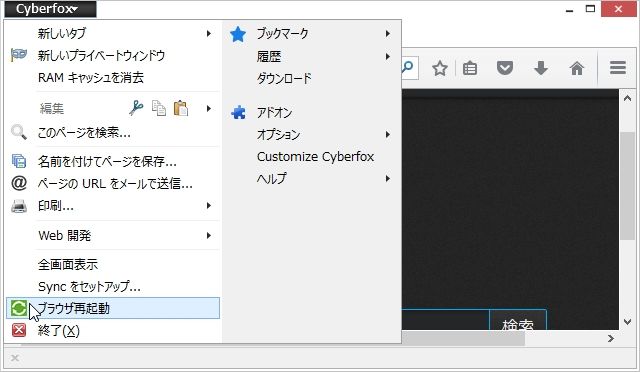This screenshot has width=640, height=372.
Task: Click the search magnifier in toolbar
Action: point(407,67)
